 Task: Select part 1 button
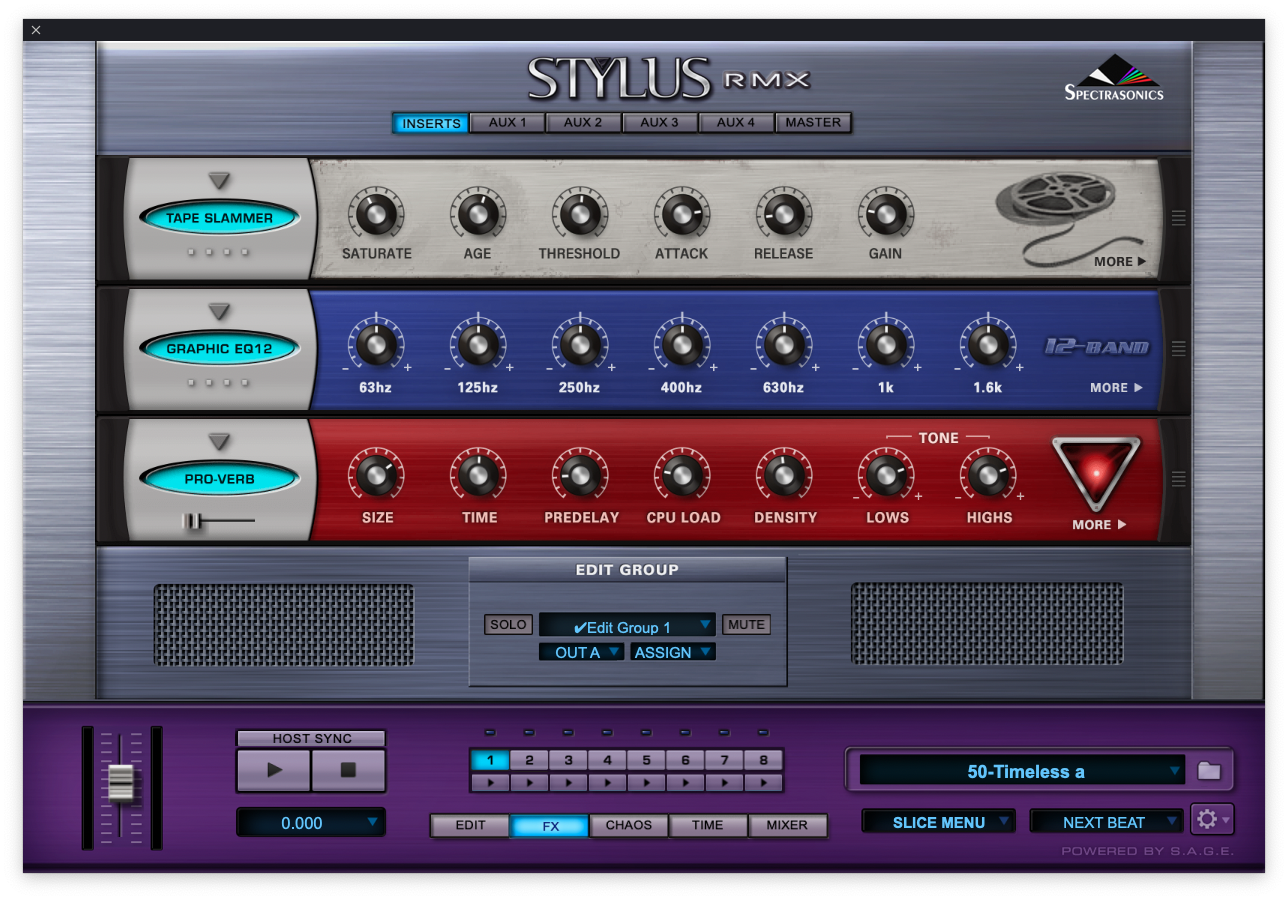point(490,760)
